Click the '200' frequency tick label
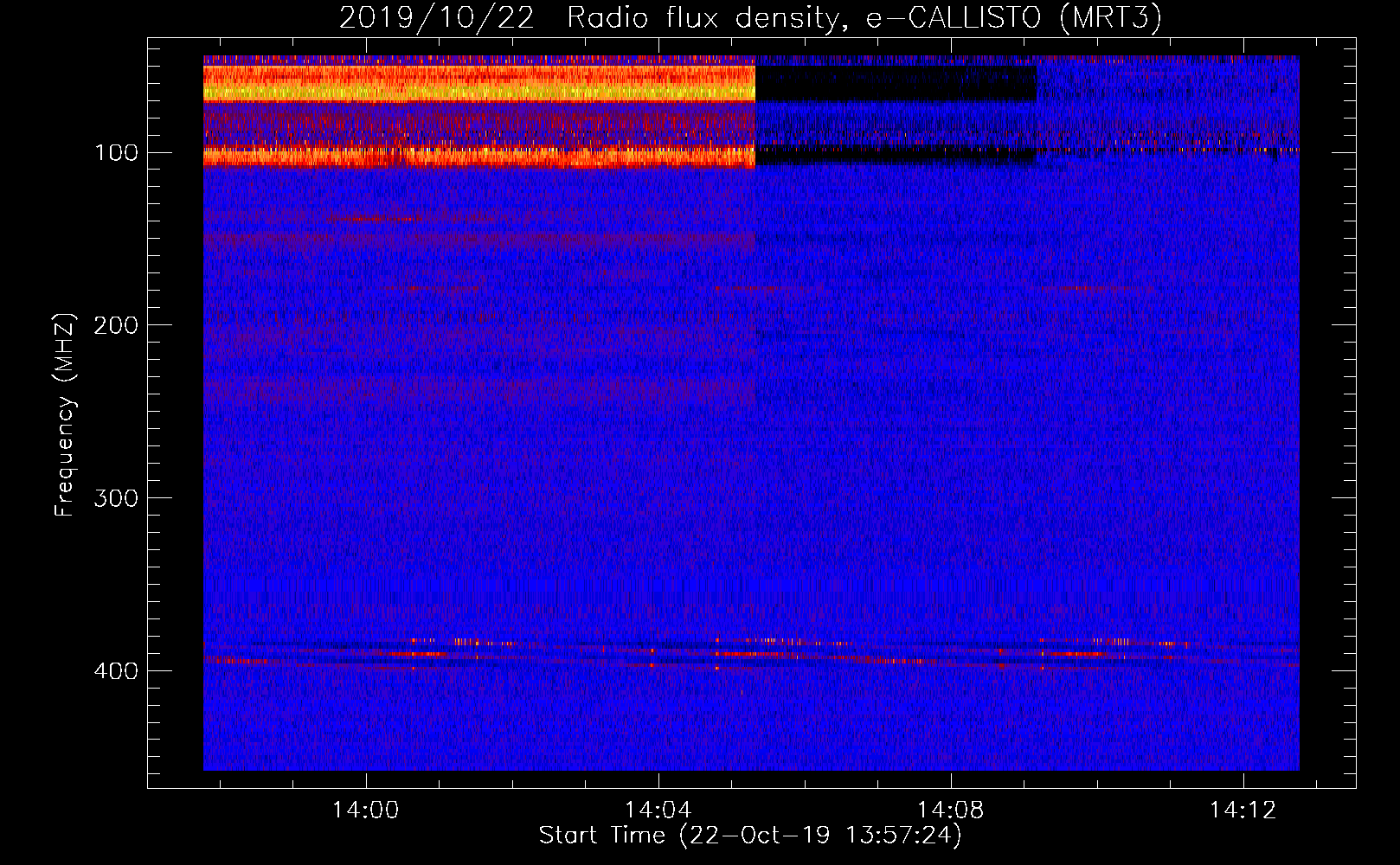Image resolution: width=1400 pixels, height=865 pixels. click(x=116, y=325)
